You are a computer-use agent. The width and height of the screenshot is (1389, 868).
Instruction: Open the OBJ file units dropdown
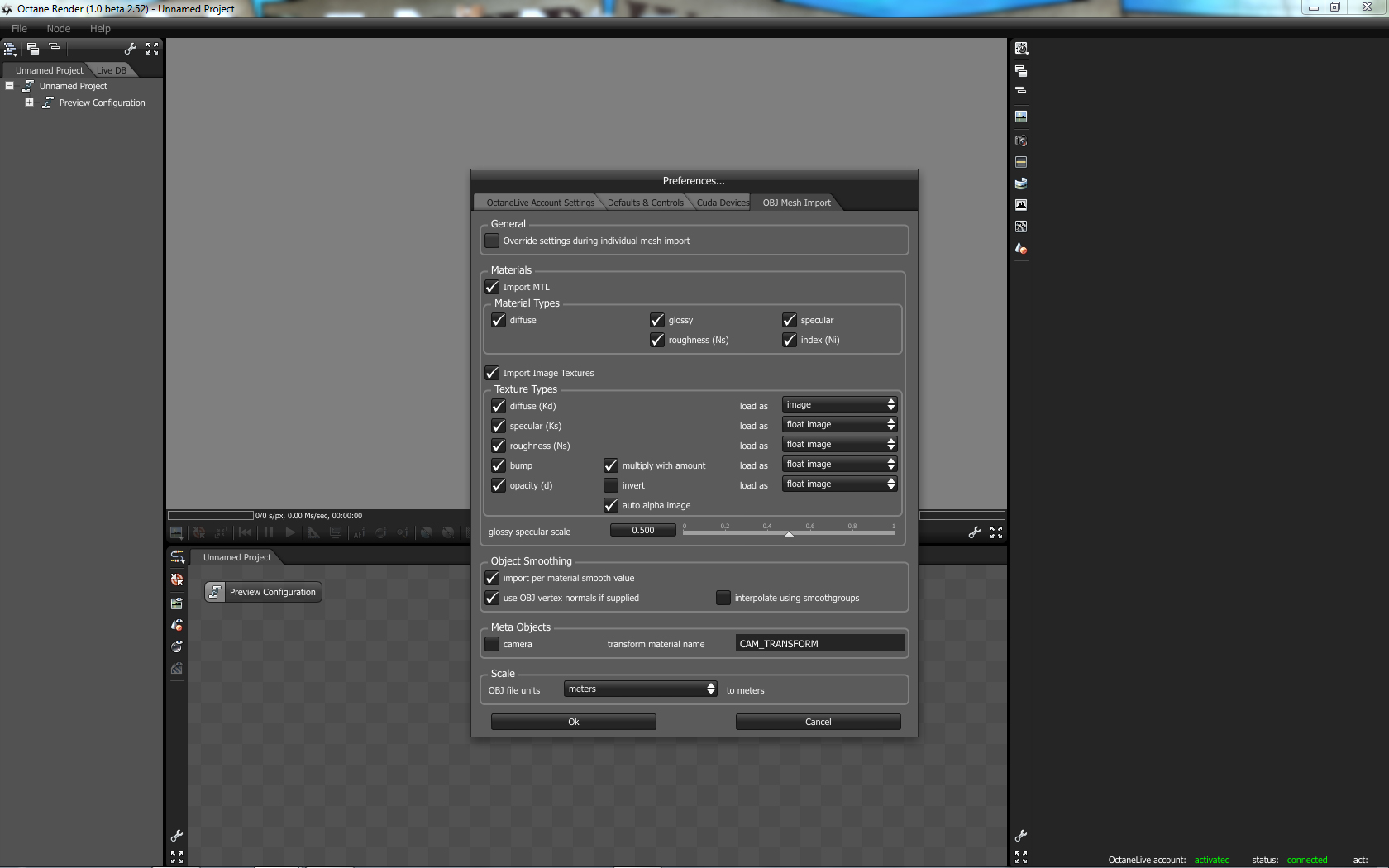(x=641, y=689)
